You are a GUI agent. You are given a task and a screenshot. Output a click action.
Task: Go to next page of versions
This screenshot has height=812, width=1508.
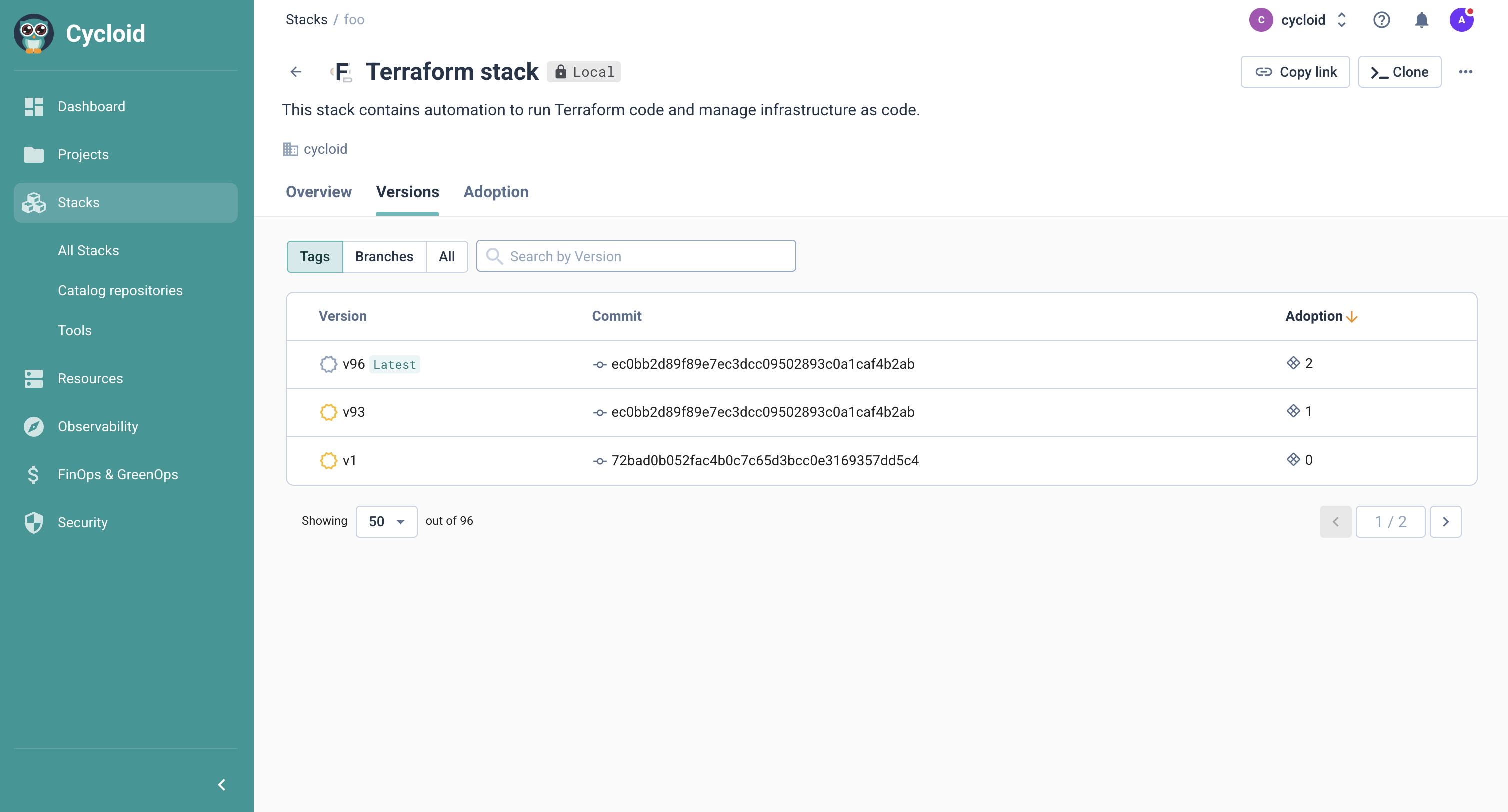tap(1446, 521)
